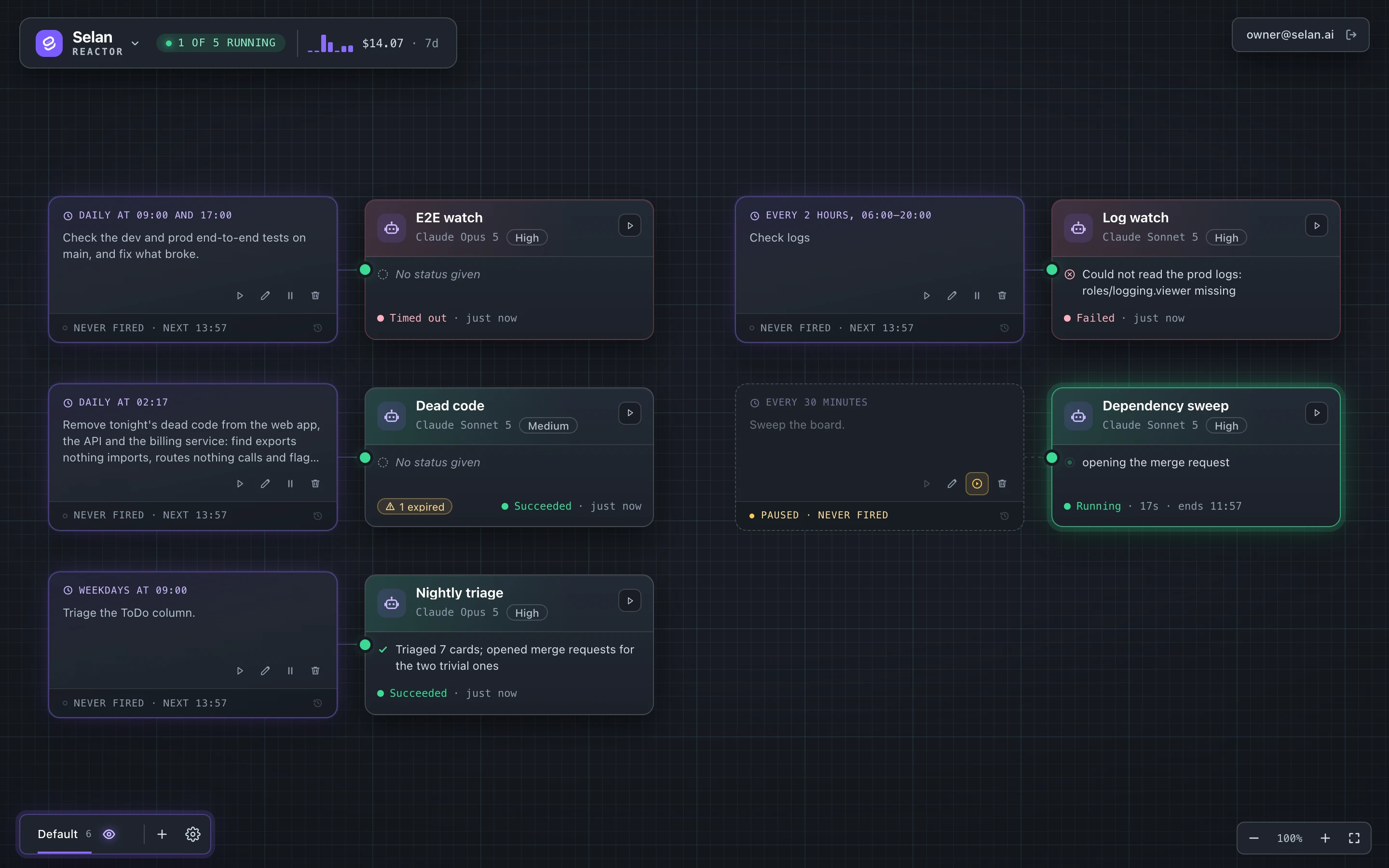Viewport: 1389px width, 868px height.
Task: Delete the Check logs schedule
Action: coord(1002,296)
